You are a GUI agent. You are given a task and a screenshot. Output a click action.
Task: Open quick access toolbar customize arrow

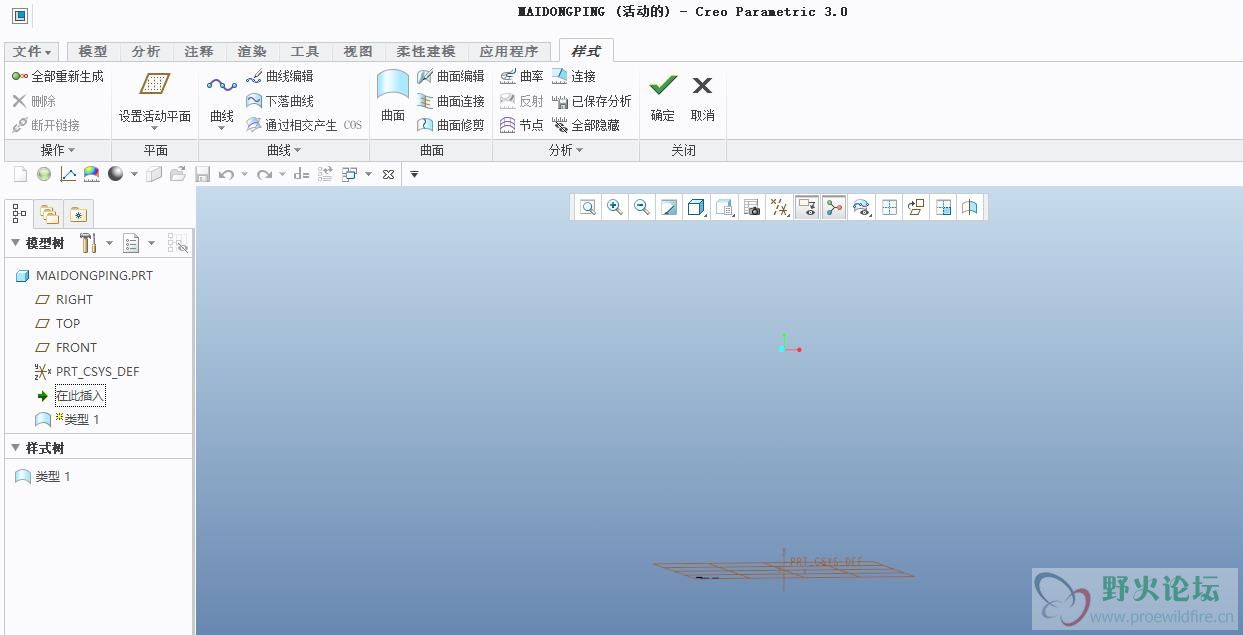[x=414, y=174]
